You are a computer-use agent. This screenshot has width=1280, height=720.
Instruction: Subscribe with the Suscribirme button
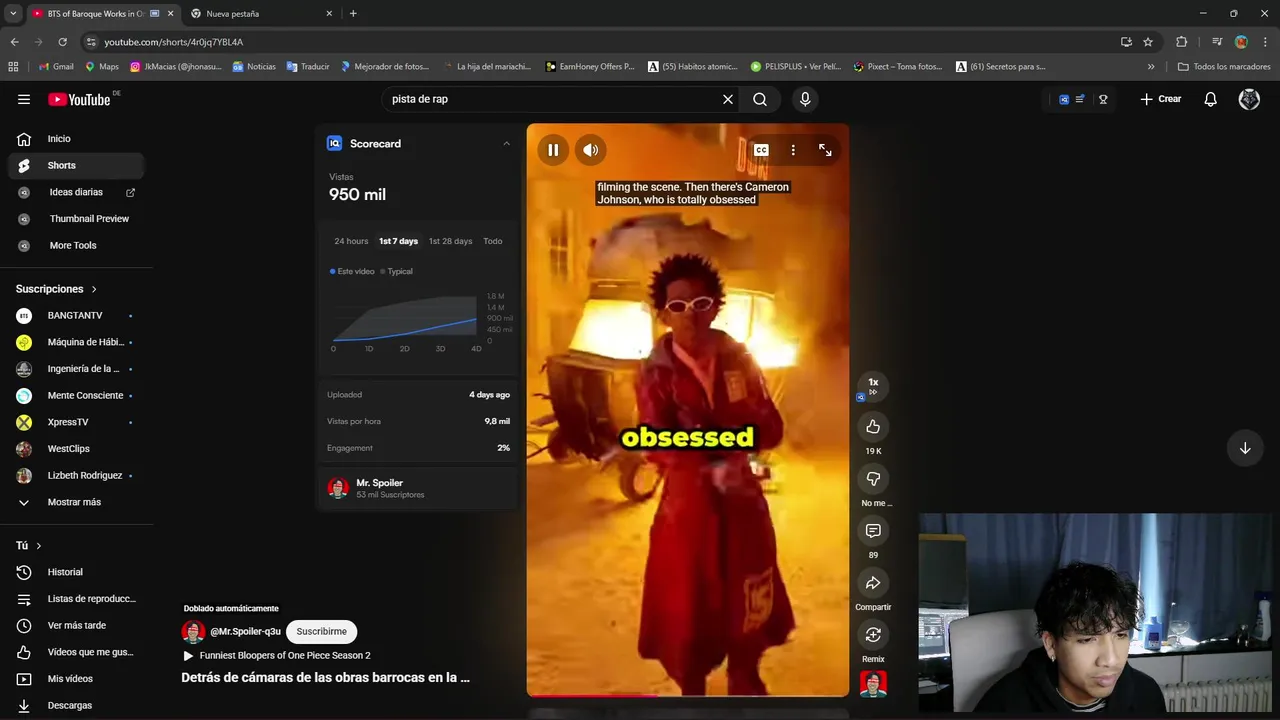click(321, 632)
